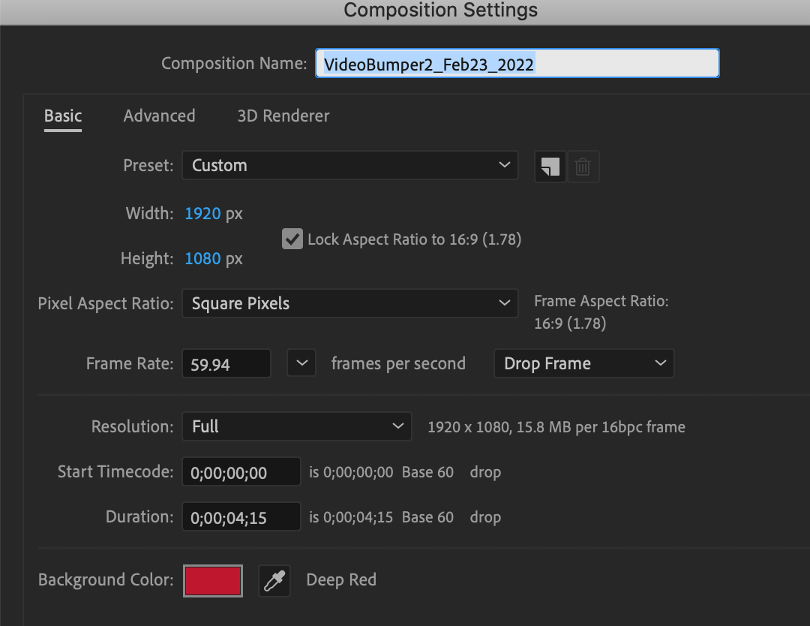This screenshot has width=810, height=626.
Task: Click the Start Timecode field
Action: coord(240,471)
